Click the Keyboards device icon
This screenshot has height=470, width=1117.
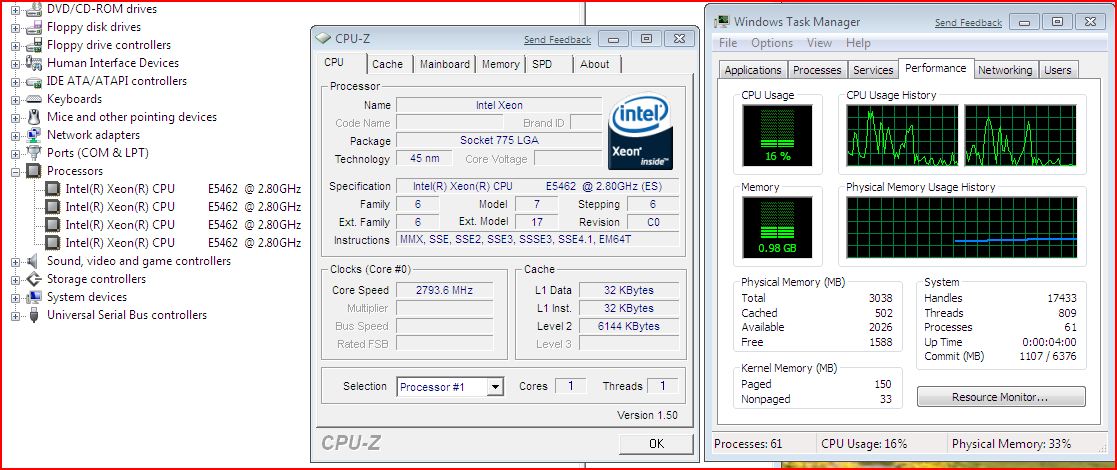pyautogui.click(x=33, y=99)
